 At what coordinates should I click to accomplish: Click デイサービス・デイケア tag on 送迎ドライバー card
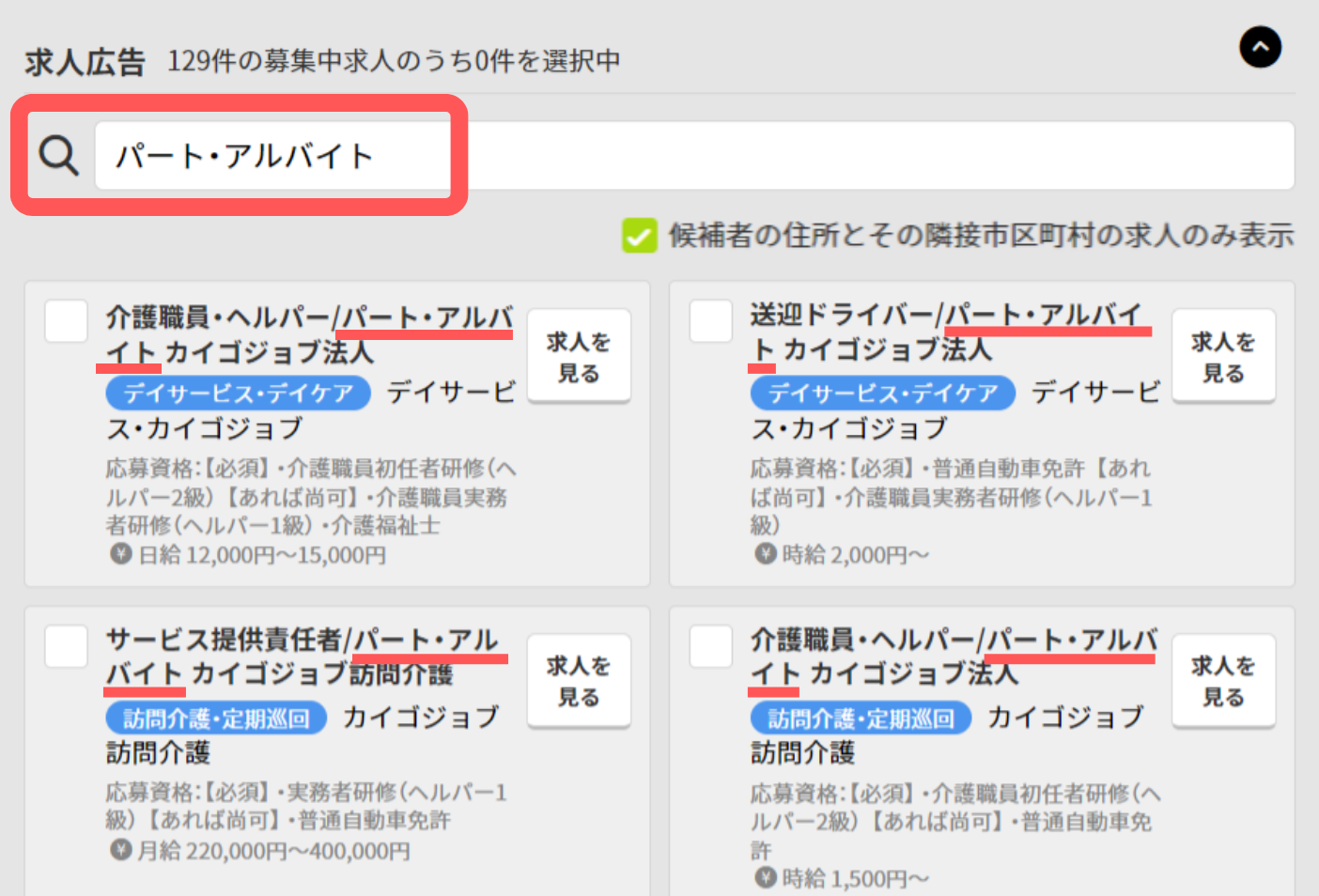[x=882, y=393]
